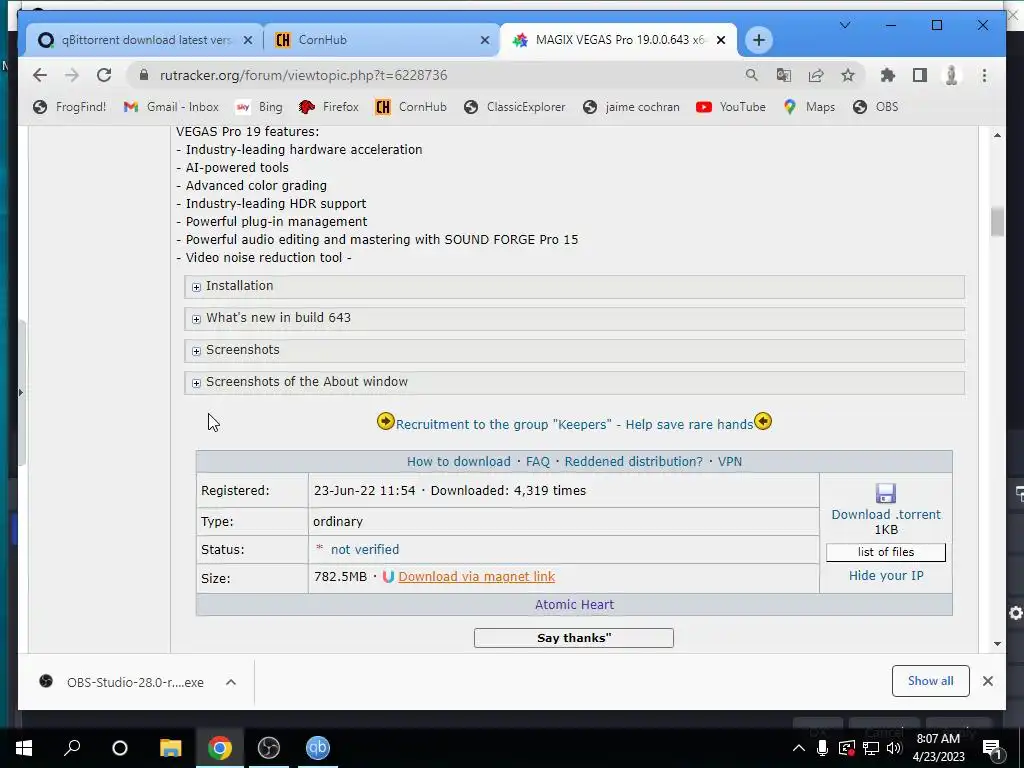Screen dimensions: 1024x768
Task: Open the tab search chevron
Action: [844, 25]
